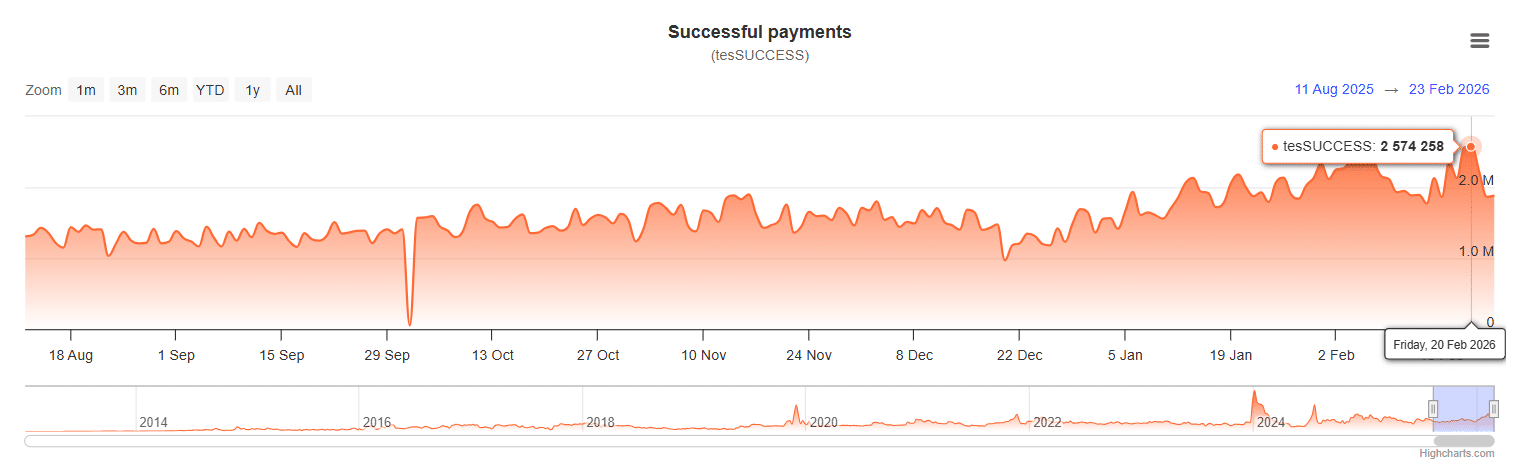
Task: Edit the end date 23 Feb 2026
Action: point(1449,89)
